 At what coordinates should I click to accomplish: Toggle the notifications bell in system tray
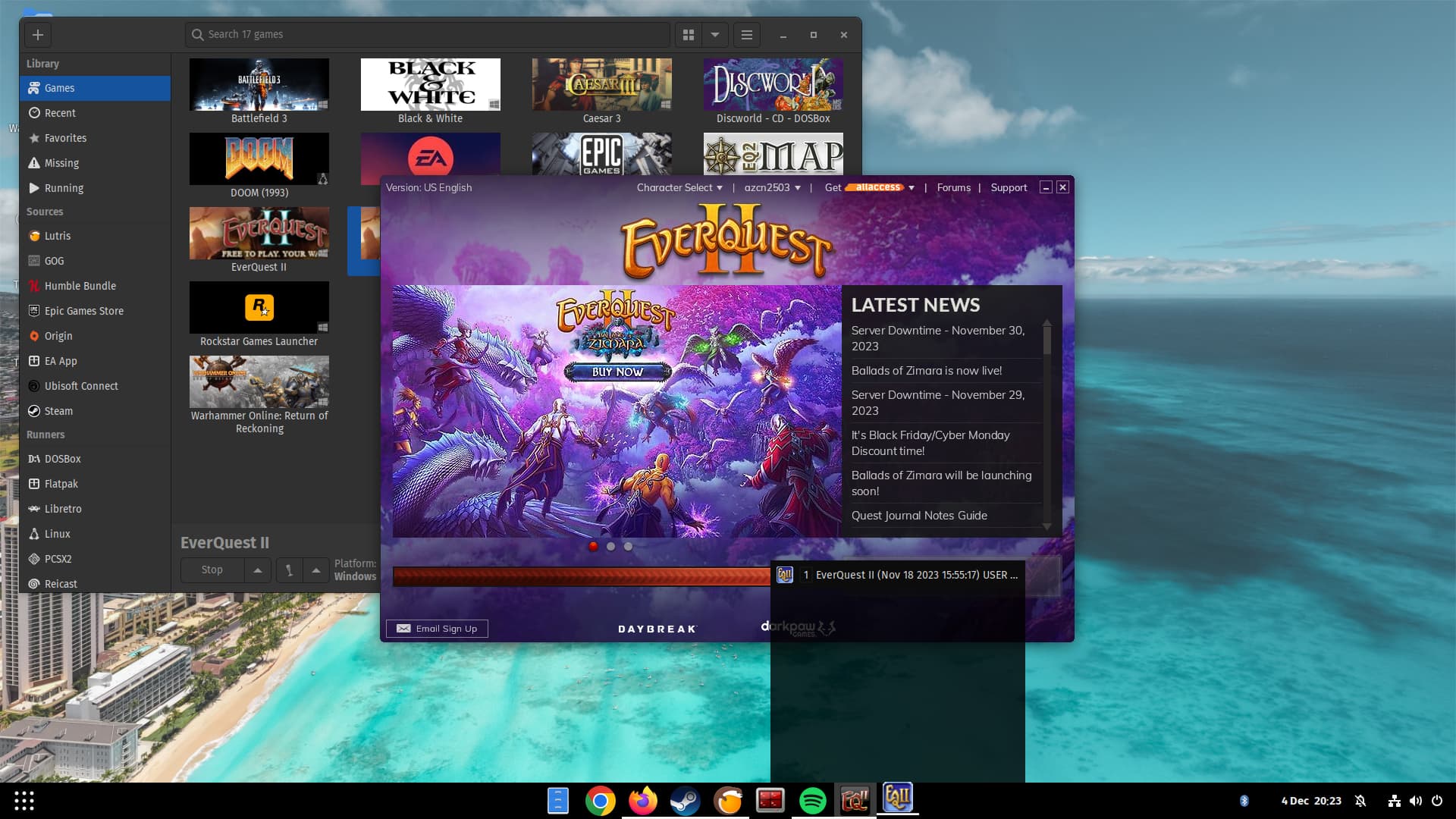[x=1360, y=801]
